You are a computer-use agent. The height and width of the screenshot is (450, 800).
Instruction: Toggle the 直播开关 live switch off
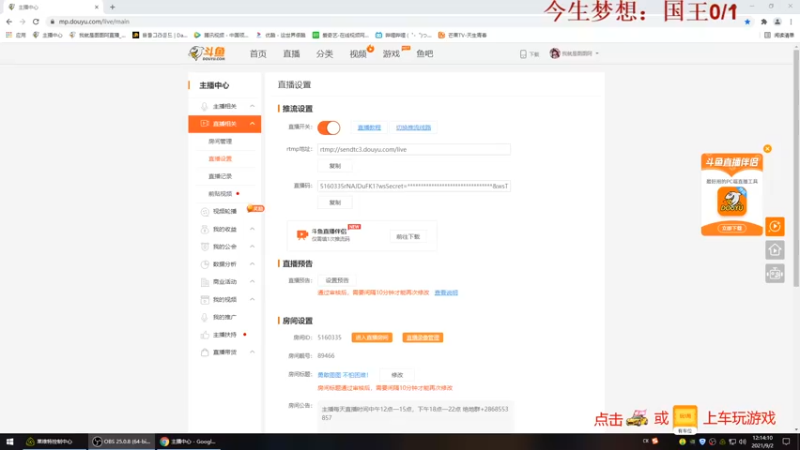pyautogui.click(x=329, y=128)
